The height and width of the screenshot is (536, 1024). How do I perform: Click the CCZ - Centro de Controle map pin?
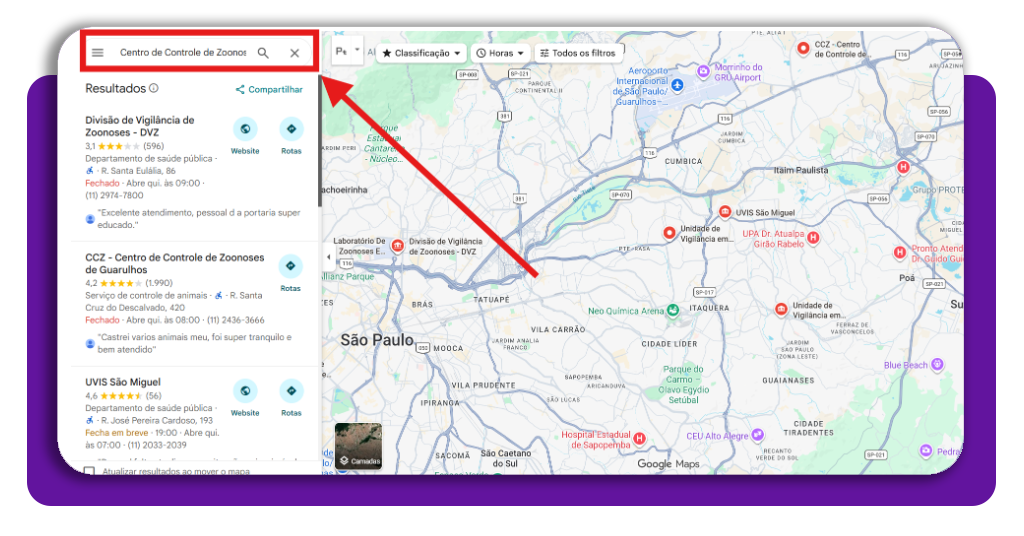[803, 48]
